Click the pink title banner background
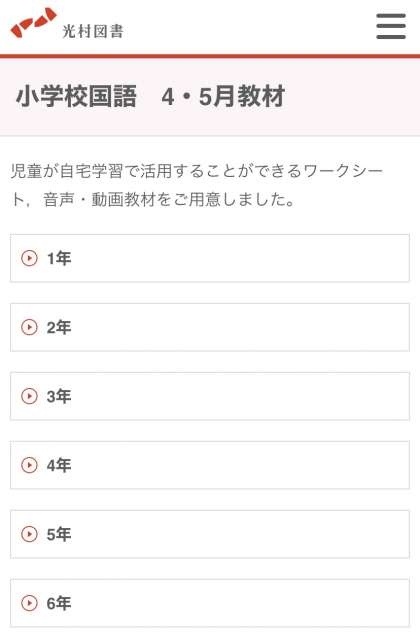 351,97
